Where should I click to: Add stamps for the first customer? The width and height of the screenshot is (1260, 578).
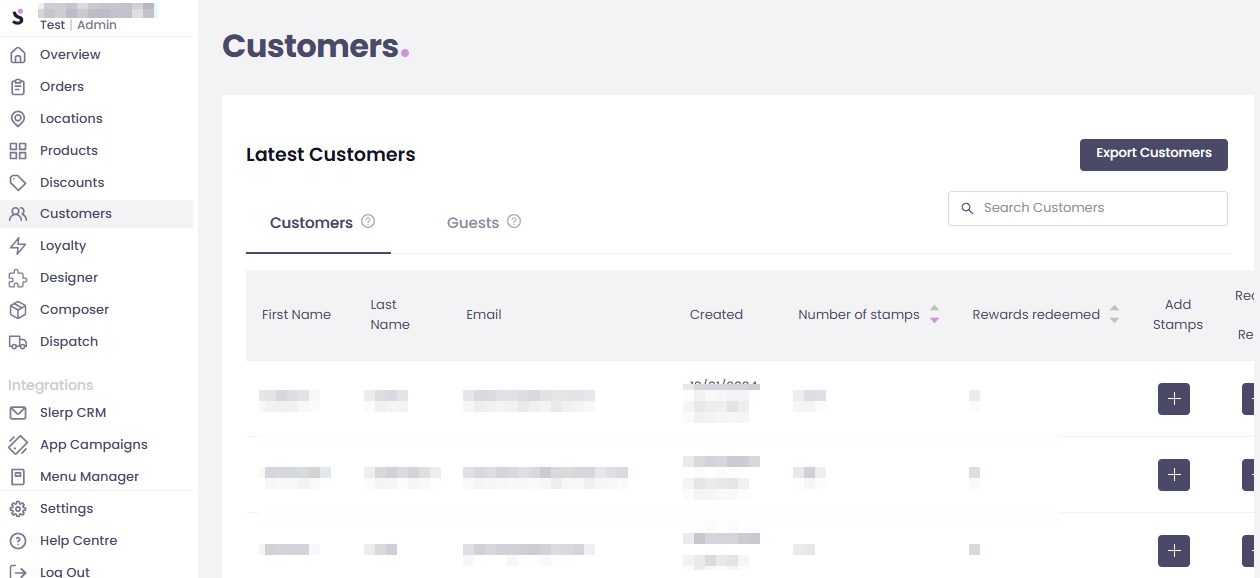[x=1174, y=399]
